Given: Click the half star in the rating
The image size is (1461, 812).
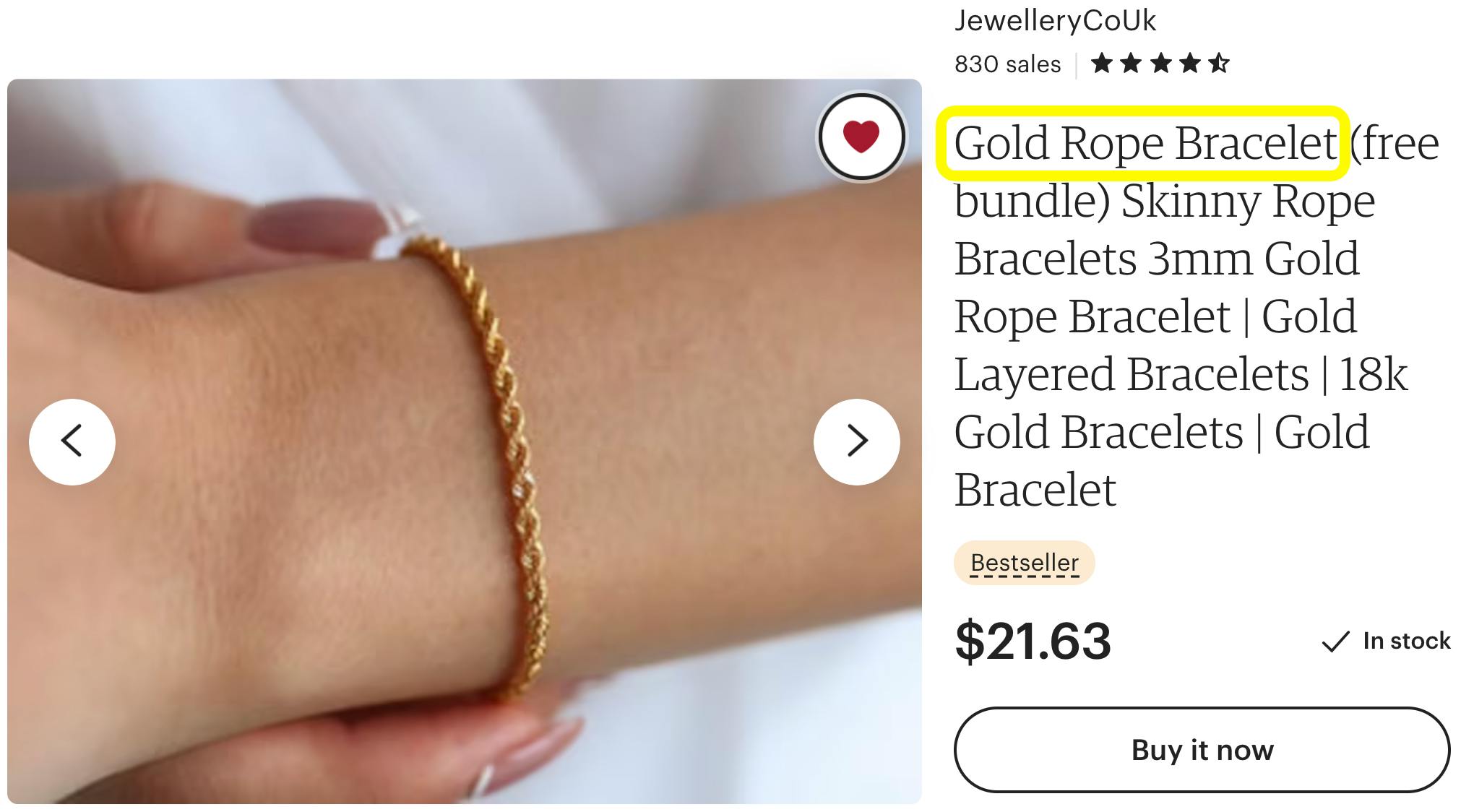Looking at the screenshot, I should point(1218,64).
